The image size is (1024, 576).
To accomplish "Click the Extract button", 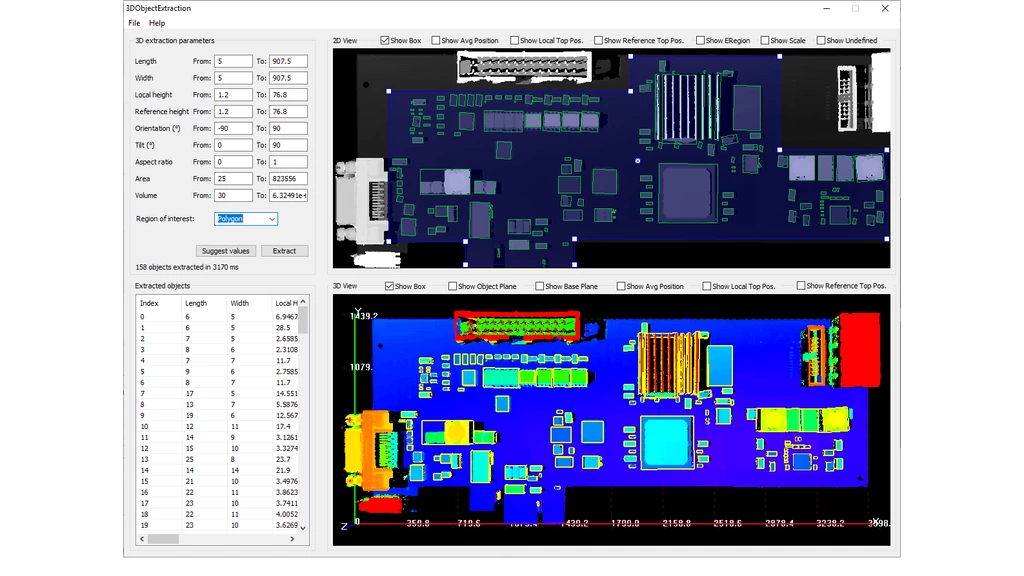I will (284, 251).
